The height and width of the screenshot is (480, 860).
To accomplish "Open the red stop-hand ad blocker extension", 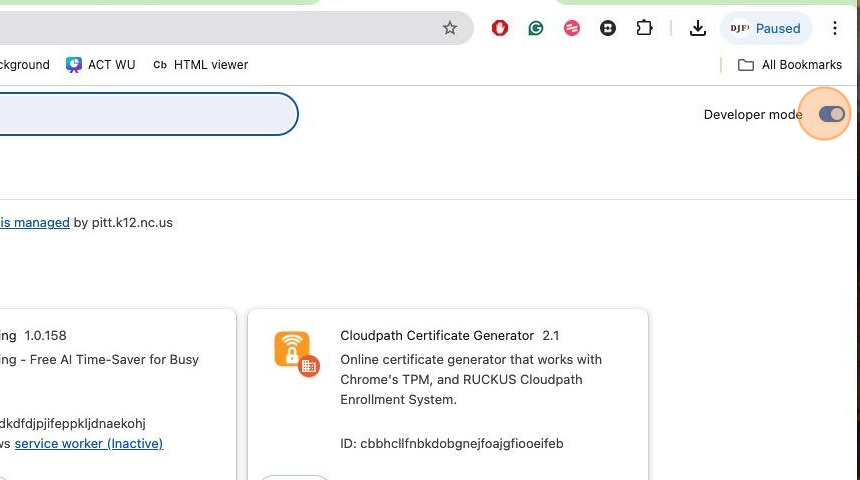I will coord(500,28).
